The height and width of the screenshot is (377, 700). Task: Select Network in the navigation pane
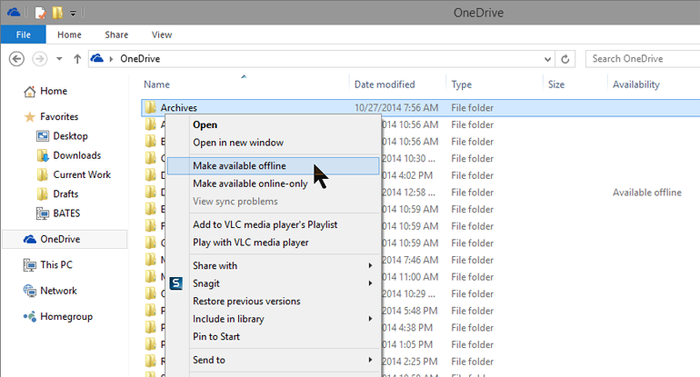click(x=58, y=291)
